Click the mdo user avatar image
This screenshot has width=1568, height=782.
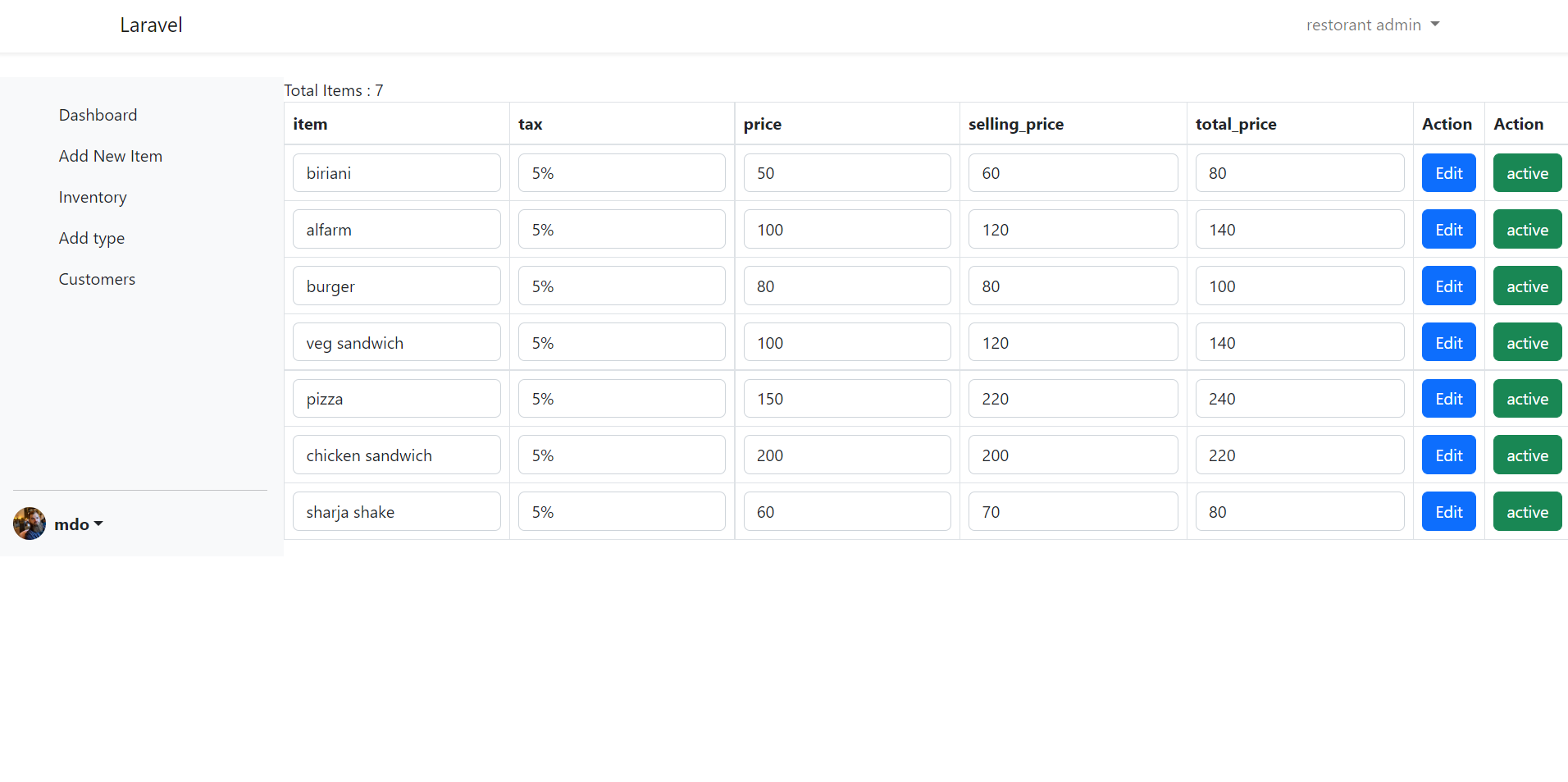pos(30,524)
